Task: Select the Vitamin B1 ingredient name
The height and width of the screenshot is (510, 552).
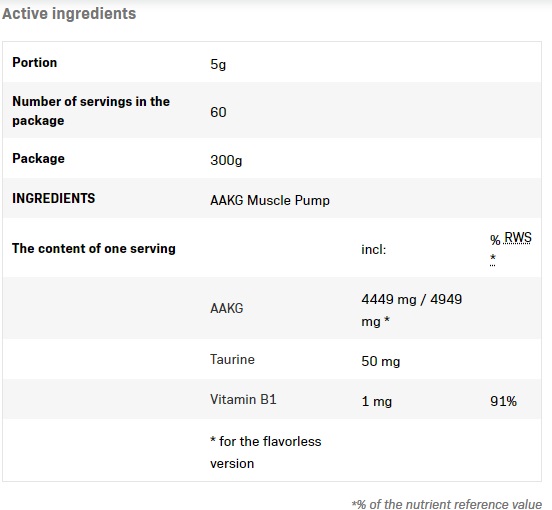Action: 243,399
